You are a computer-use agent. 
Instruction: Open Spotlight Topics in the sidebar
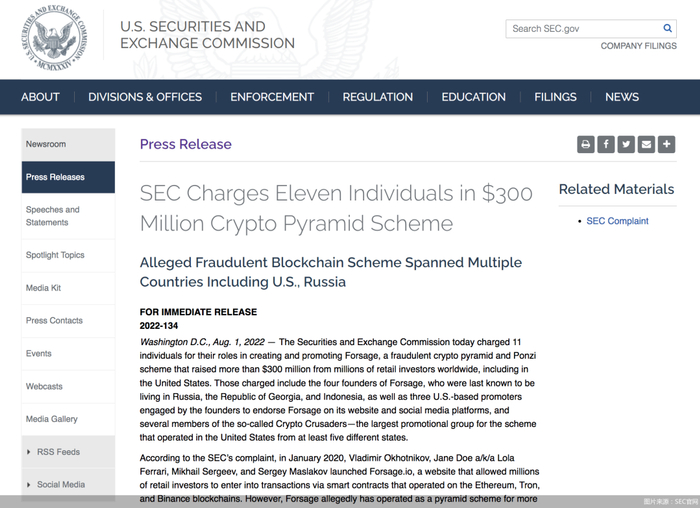point(55,255)
